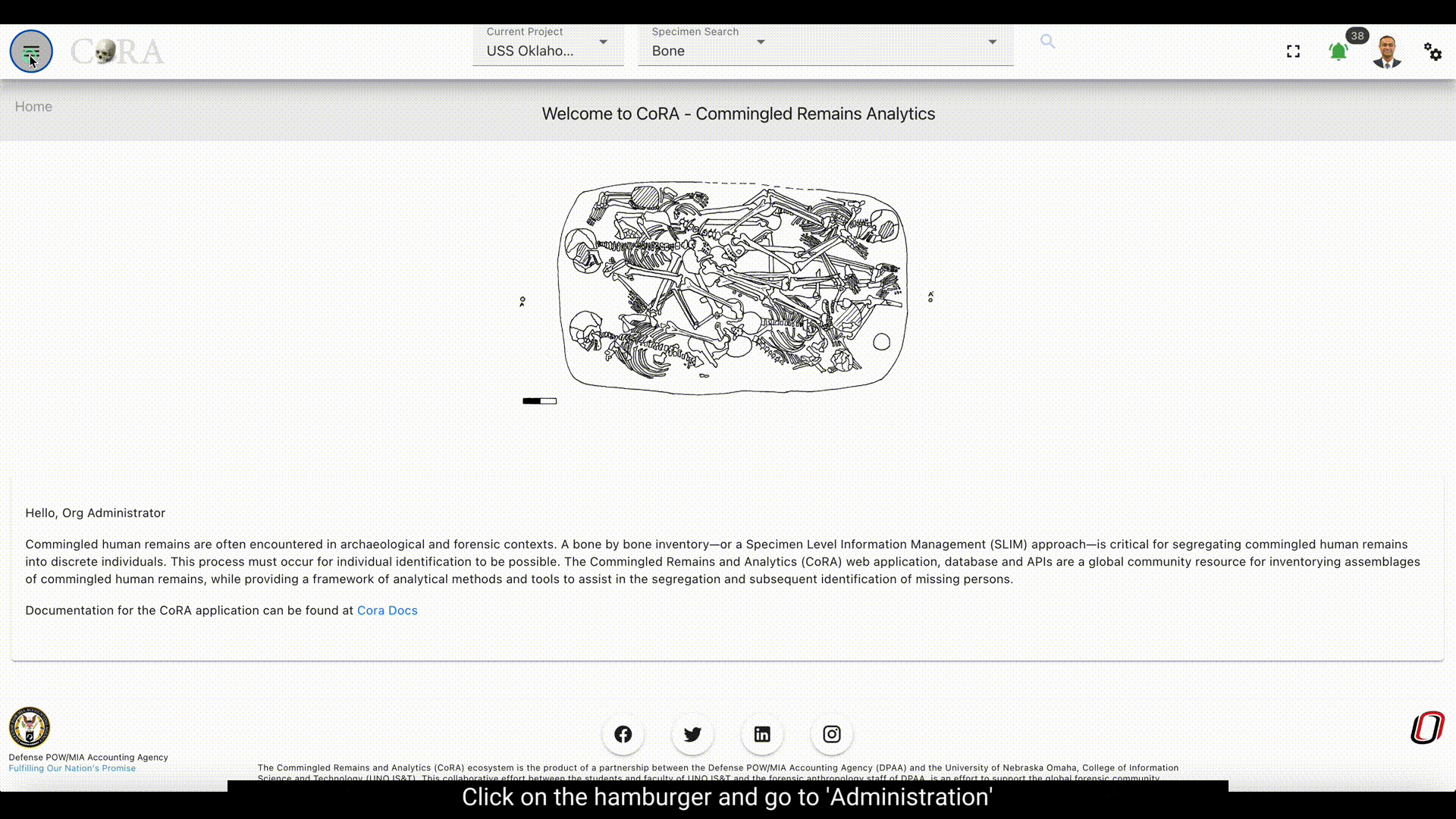The height and width of the screenshot is (819, 1456).
Task: Open the LinkedIn social icon
Action: pyautogui.click(x=762, y=734)
